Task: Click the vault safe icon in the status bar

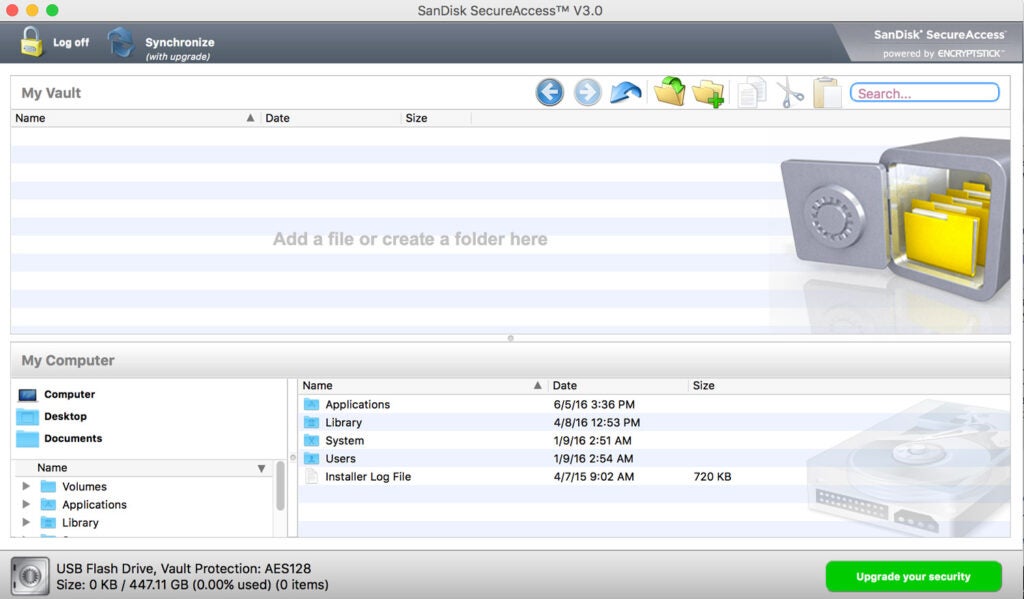Action: pos(29,576)
